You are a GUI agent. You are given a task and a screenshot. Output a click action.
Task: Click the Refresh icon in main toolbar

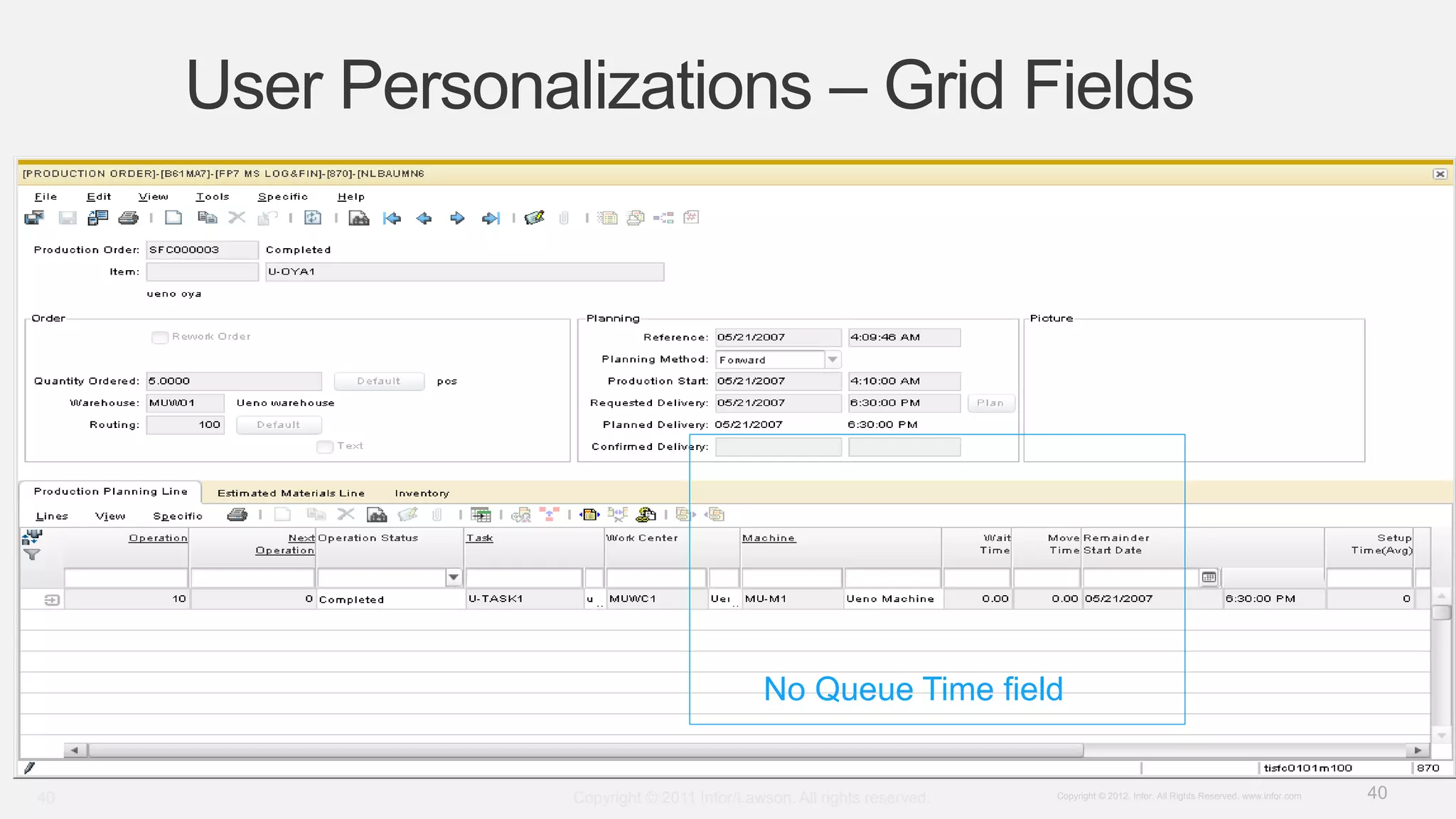313,218
